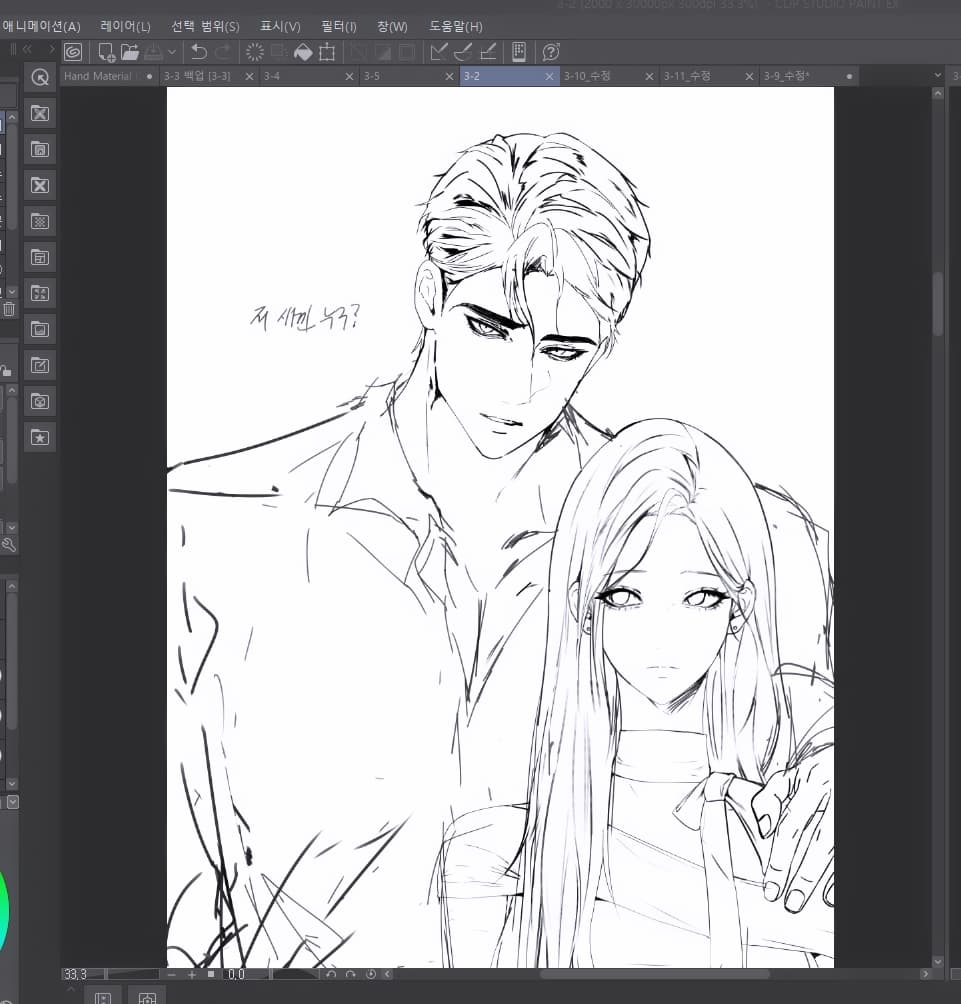
Task: Click the canvas zoom slider
Action: 133,975
